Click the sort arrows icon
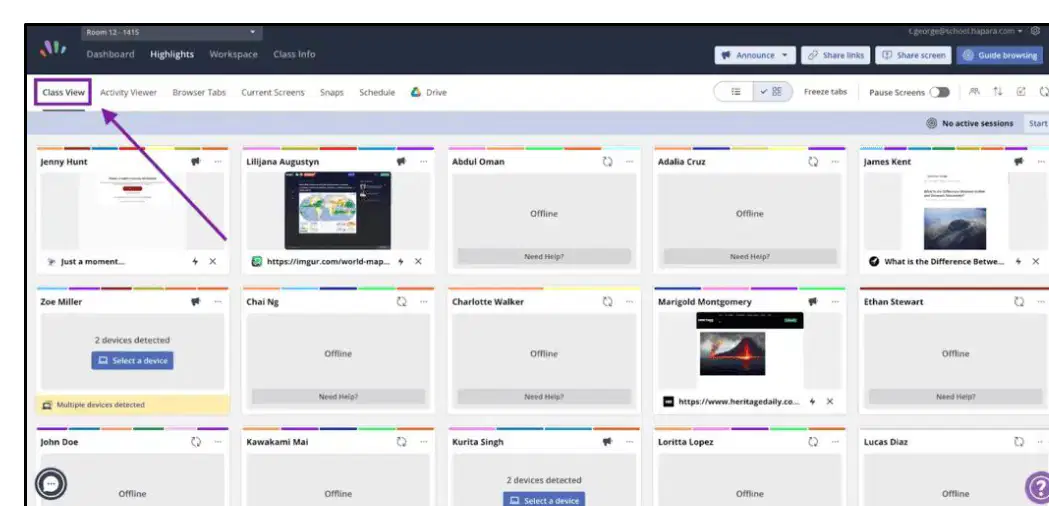 coord(997,92)
